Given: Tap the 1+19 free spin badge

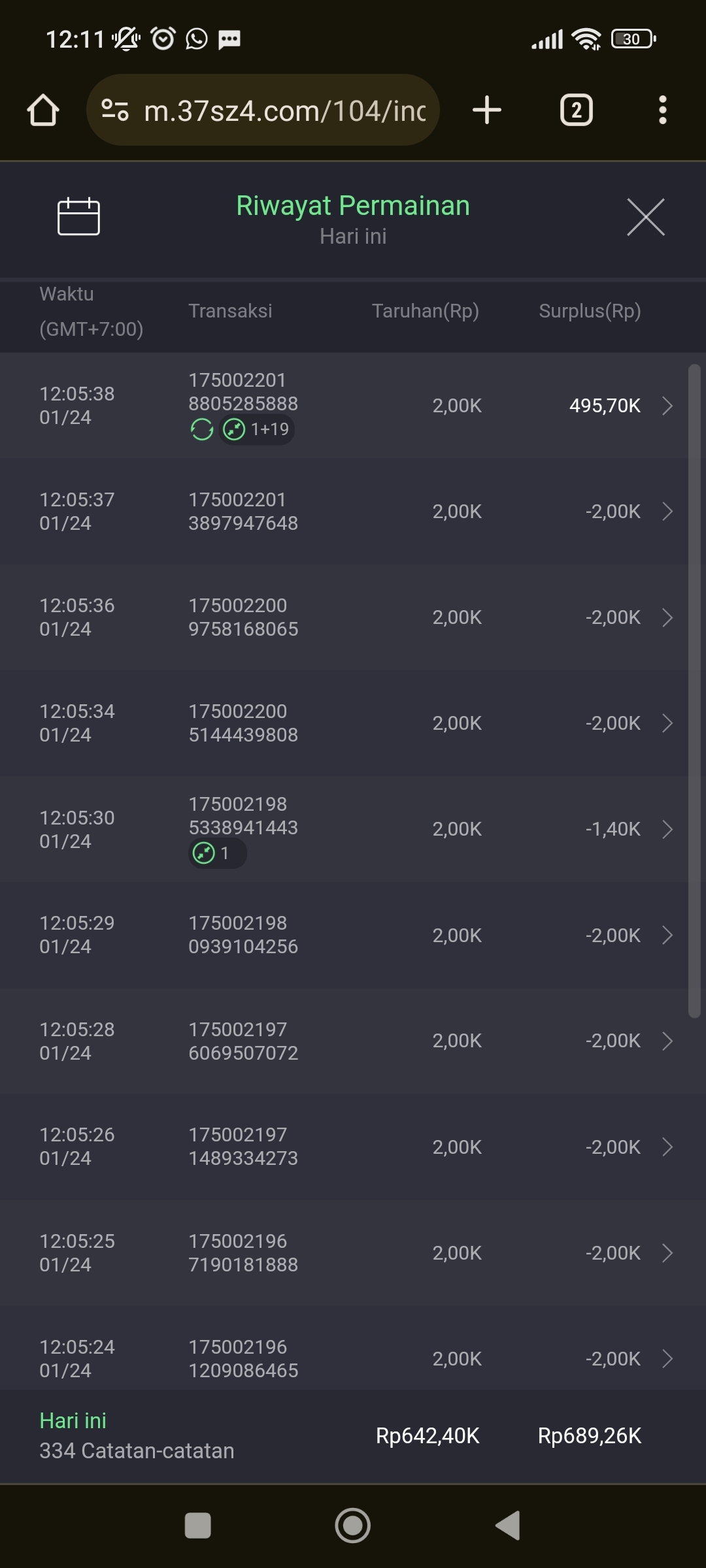Looking at the screenshot, I should tap(257, 429).
